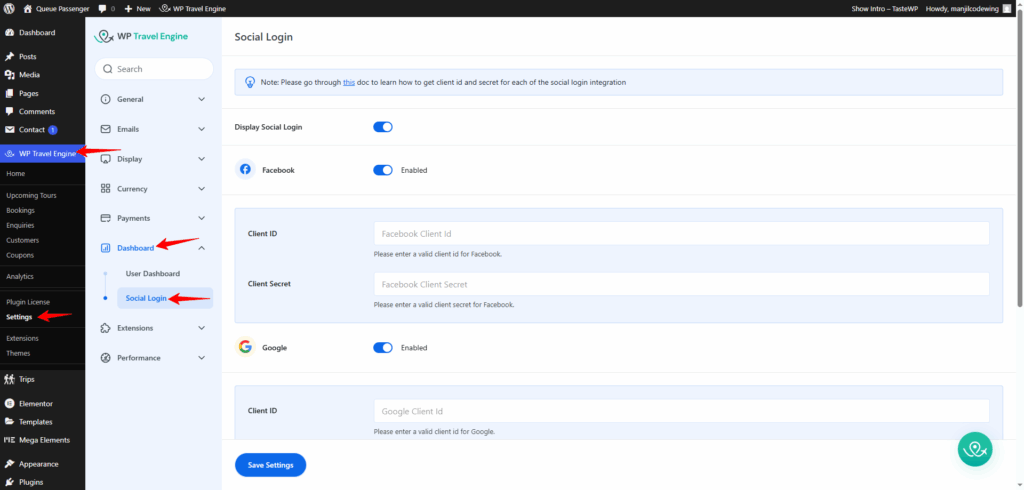This screenshot has height=490, width=1024.
Task: Click the WordPress logo icon in admin bar
Action: (9, 8)
